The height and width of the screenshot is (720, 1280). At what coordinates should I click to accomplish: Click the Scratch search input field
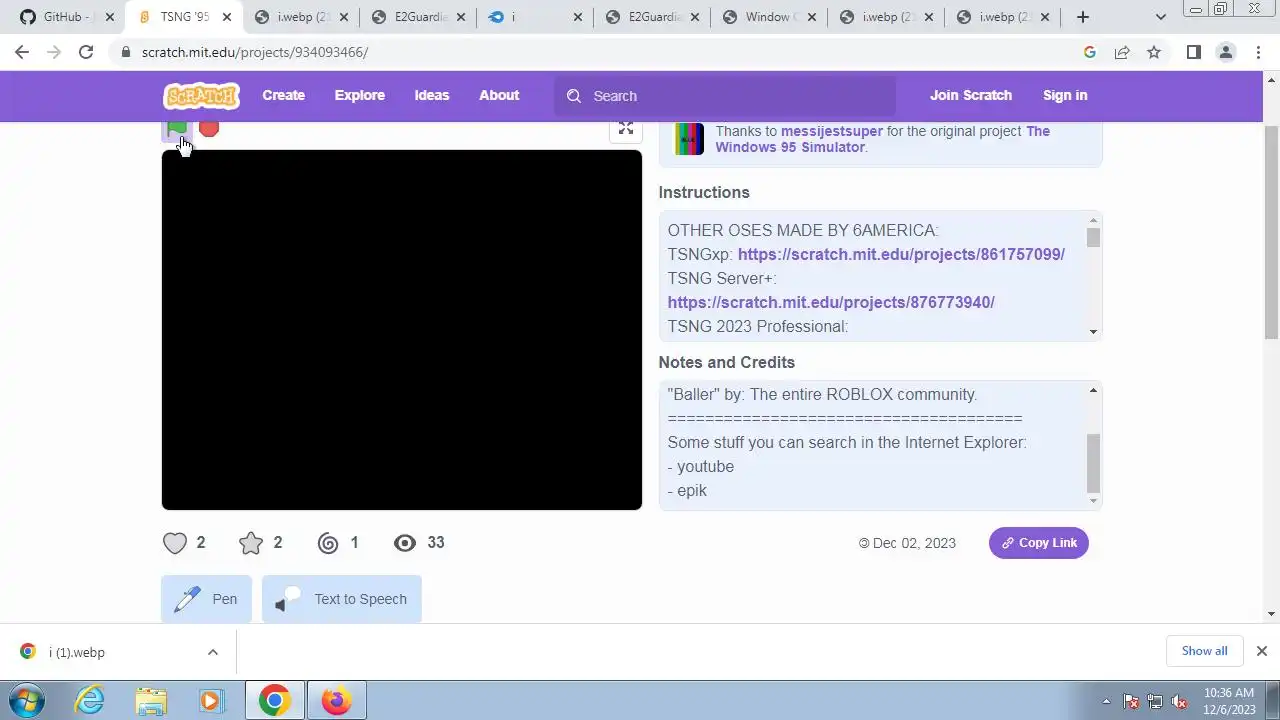(x=725, y=96)
